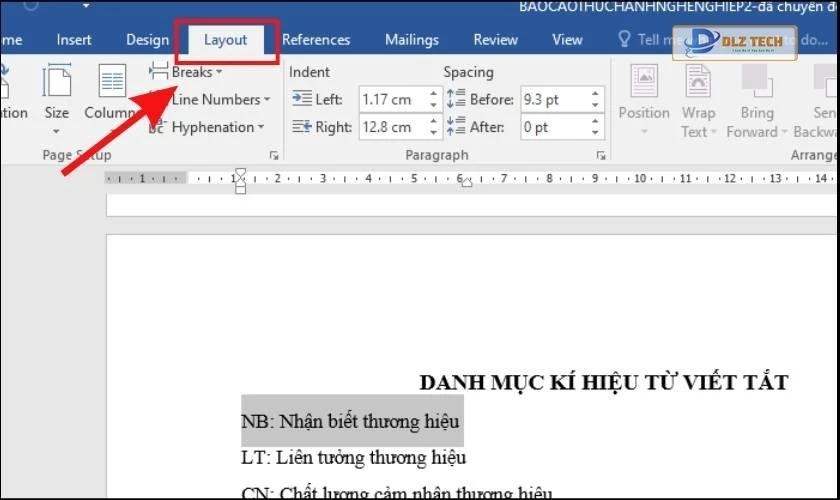Image resolution: width=840 pixels, height=500 pixels.
Task: Click the Columns icon
Action: 110,88
